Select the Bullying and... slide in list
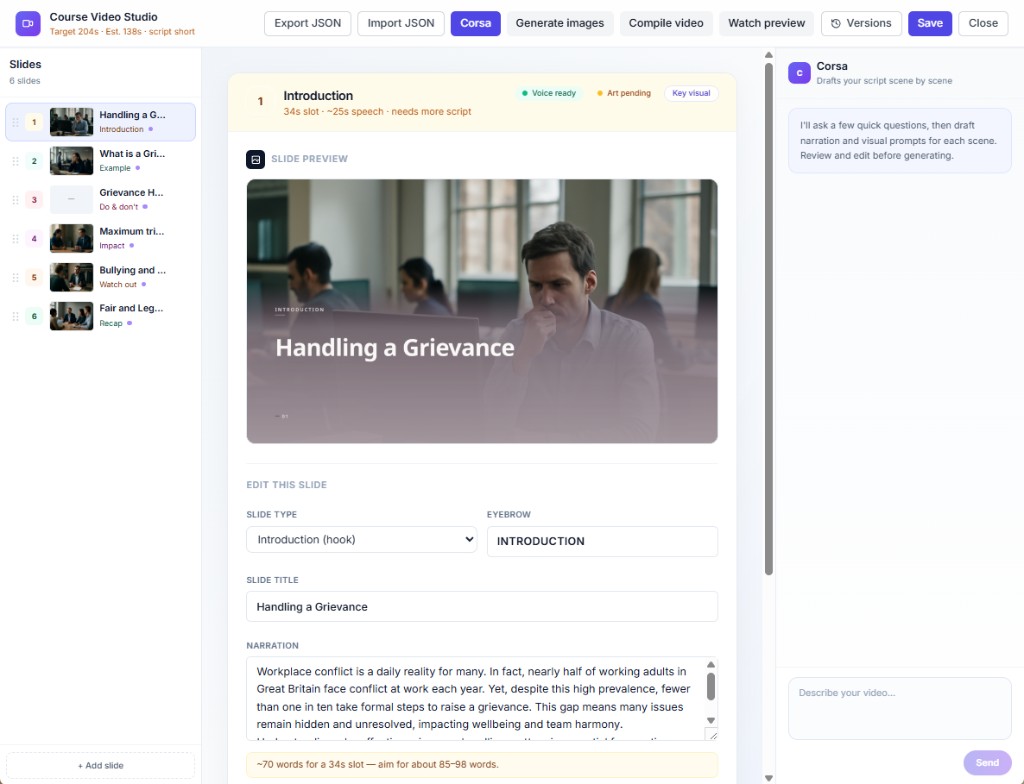This screenshot has height=784, width=1024. 101,277
